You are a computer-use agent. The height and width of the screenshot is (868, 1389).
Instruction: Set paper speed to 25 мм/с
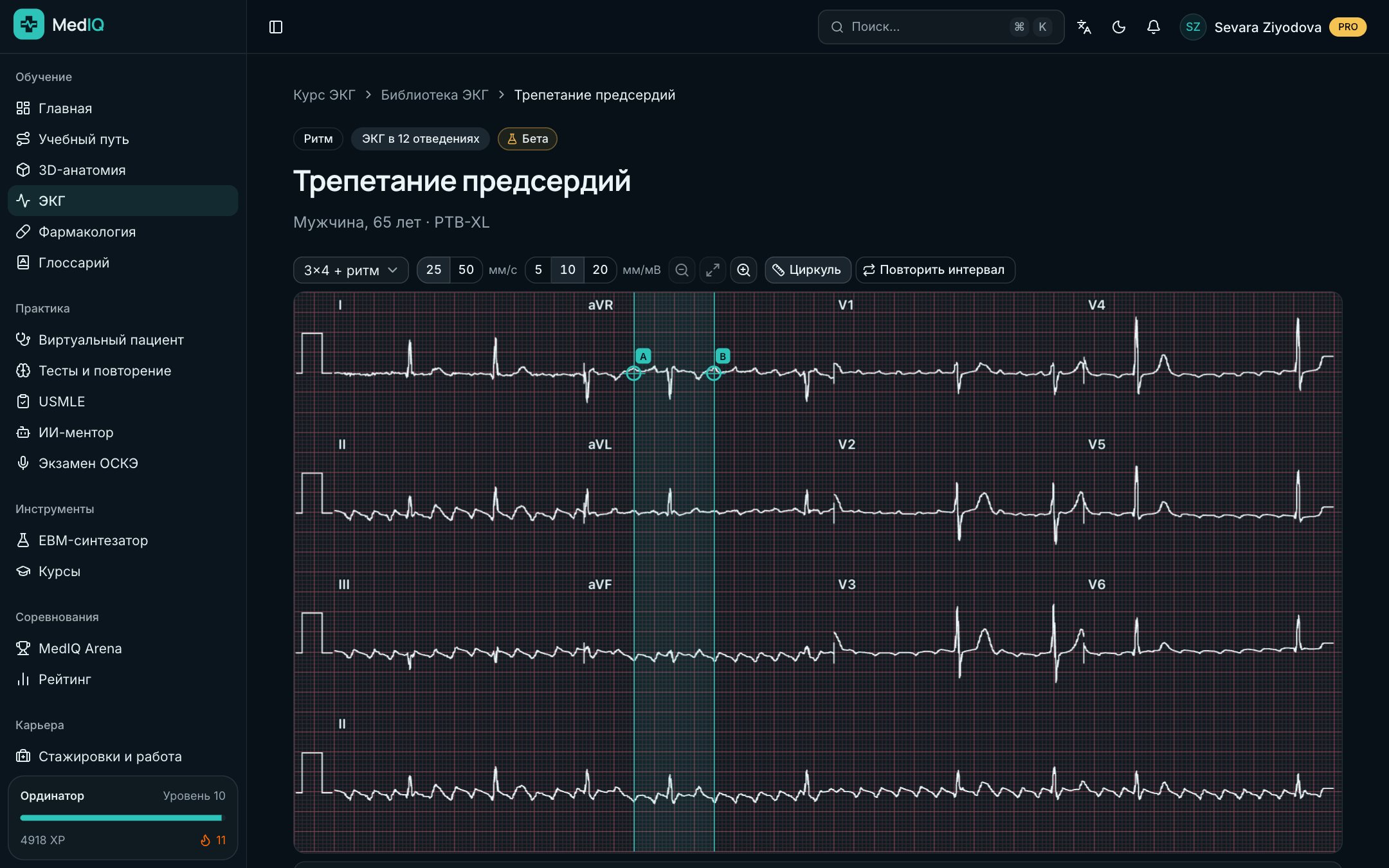click(x=434, y=270)
